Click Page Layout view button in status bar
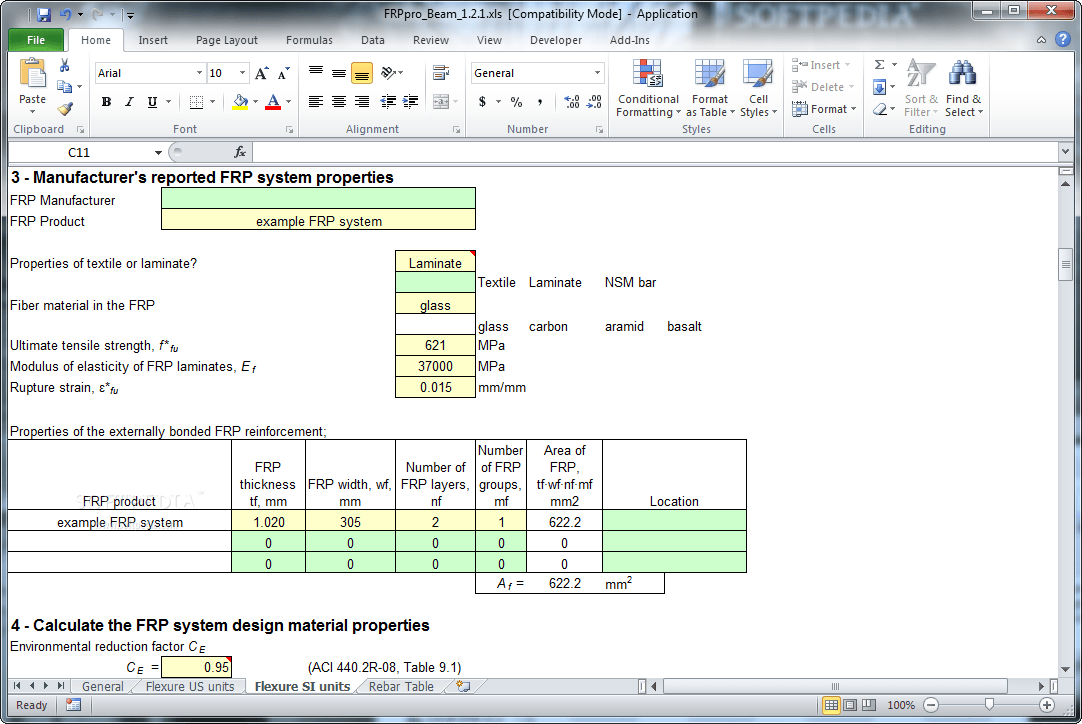 coord(850,705)
